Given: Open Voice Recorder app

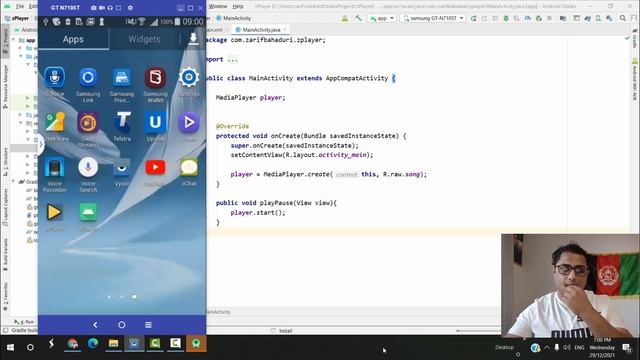Looking at the screenshot, I should pyautogui.click(x=54, y=167).
